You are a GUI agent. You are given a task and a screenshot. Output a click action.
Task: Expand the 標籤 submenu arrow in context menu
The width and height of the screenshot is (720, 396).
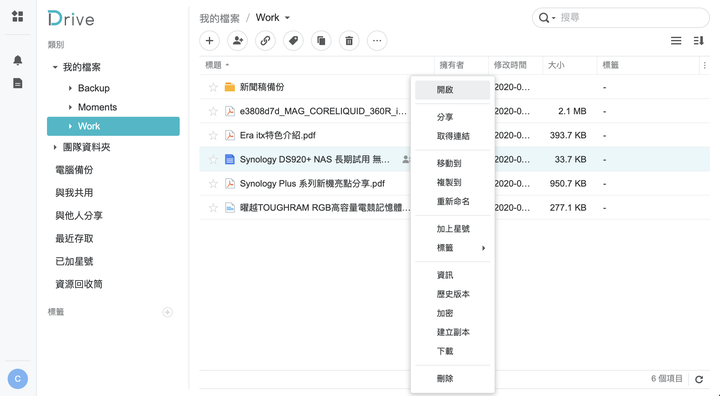click(484, 248)
